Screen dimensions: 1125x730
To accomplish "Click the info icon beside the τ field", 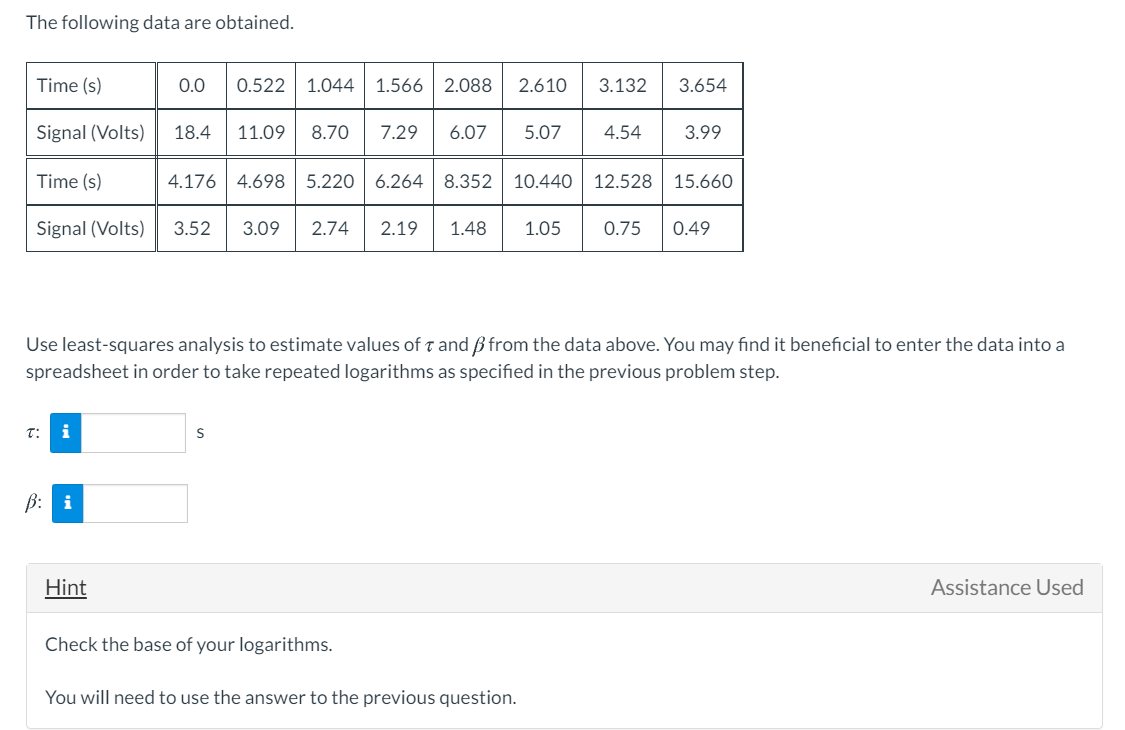I will coord(65,433).
